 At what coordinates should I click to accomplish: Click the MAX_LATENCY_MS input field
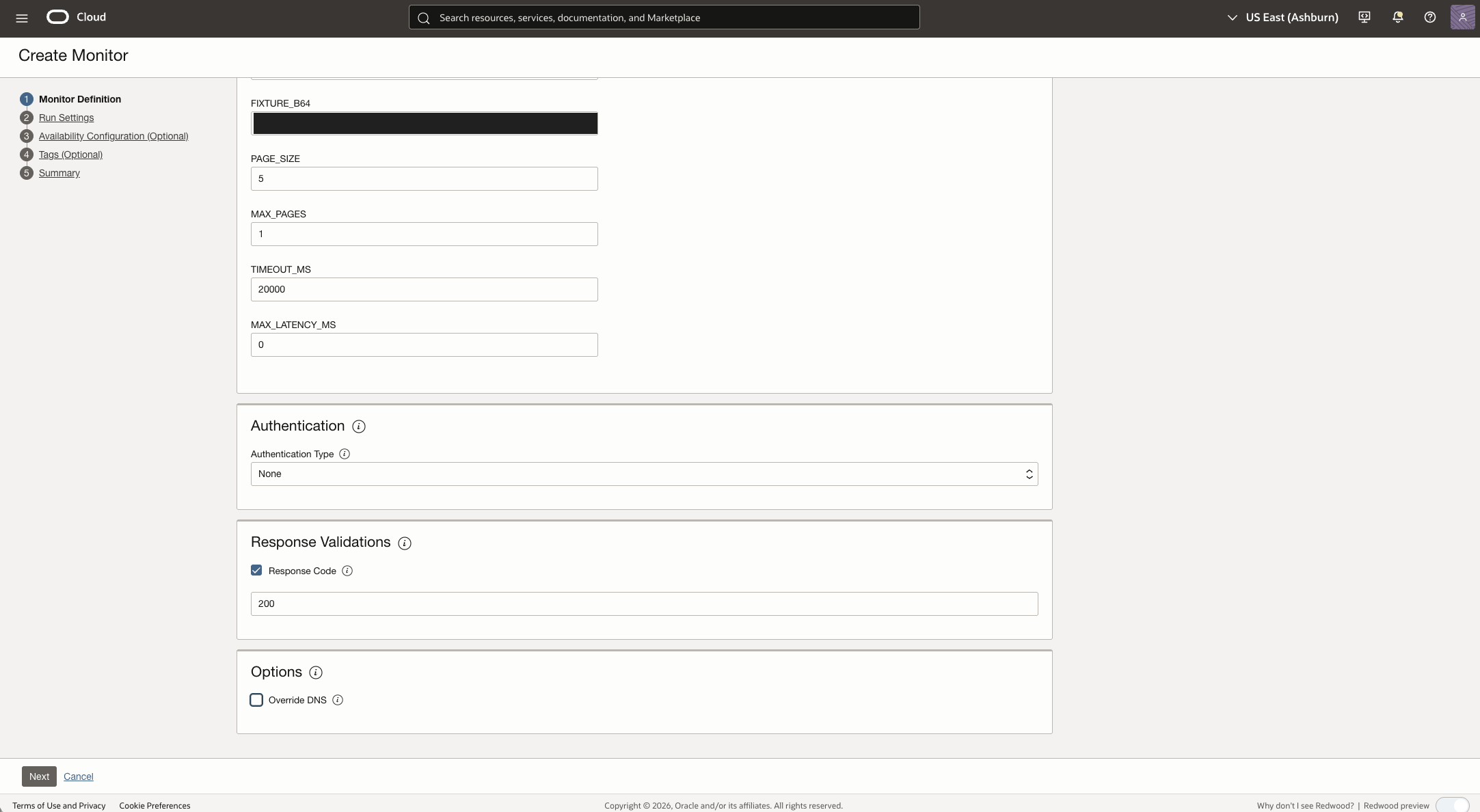pos(425,345)
